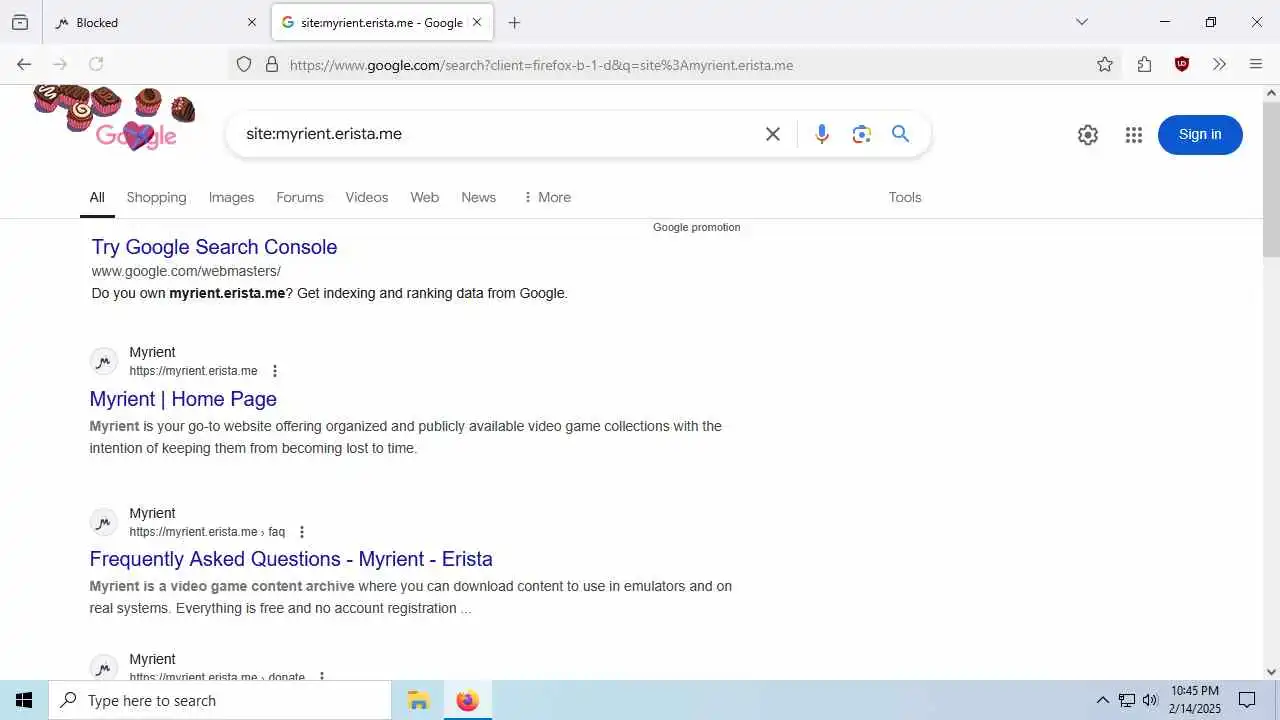
Task: Open Google quick settings gear
Action: (x=1088, y=135)
